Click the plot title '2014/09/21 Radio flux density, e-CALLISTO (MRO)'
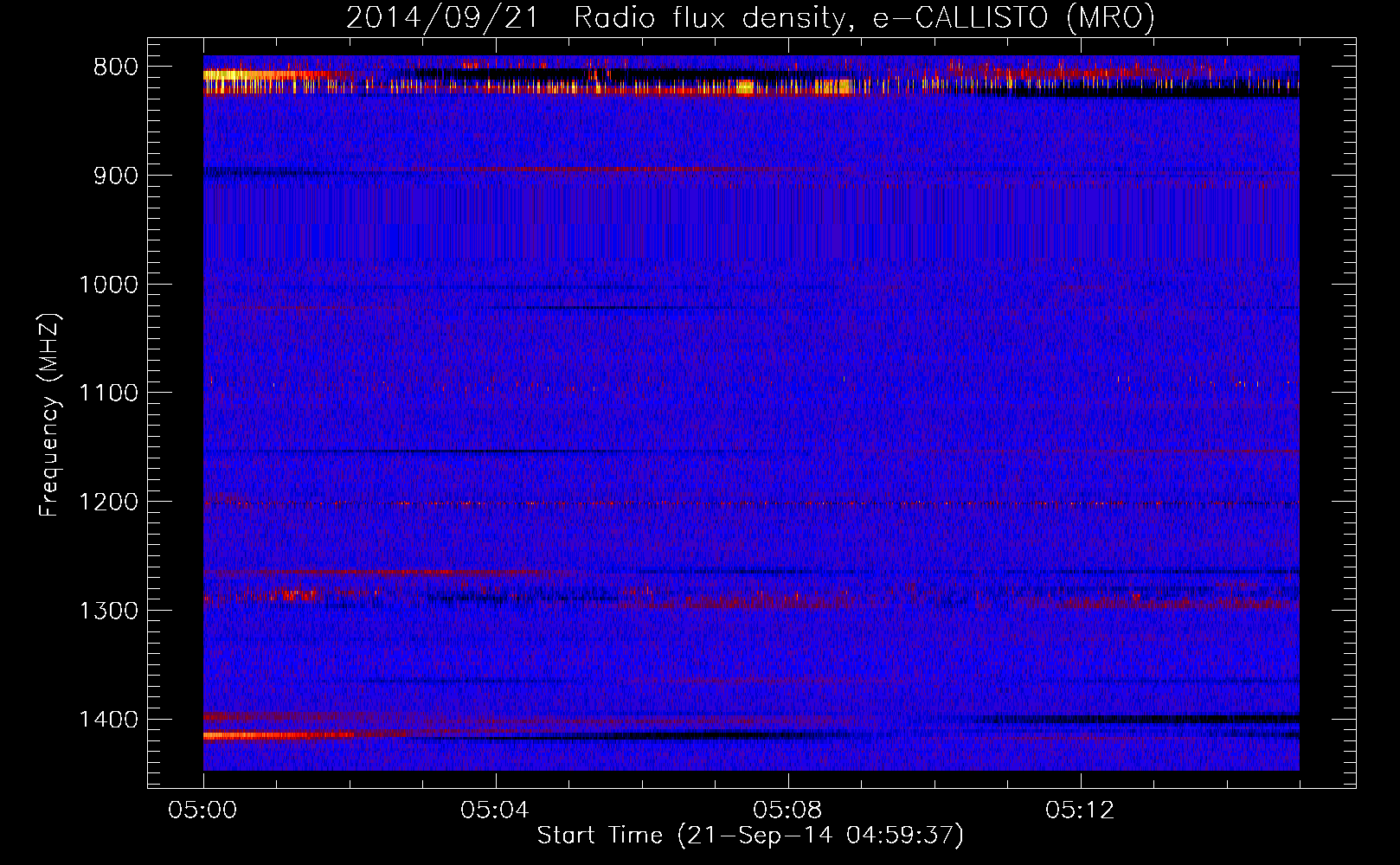 (x=750, y=17)
